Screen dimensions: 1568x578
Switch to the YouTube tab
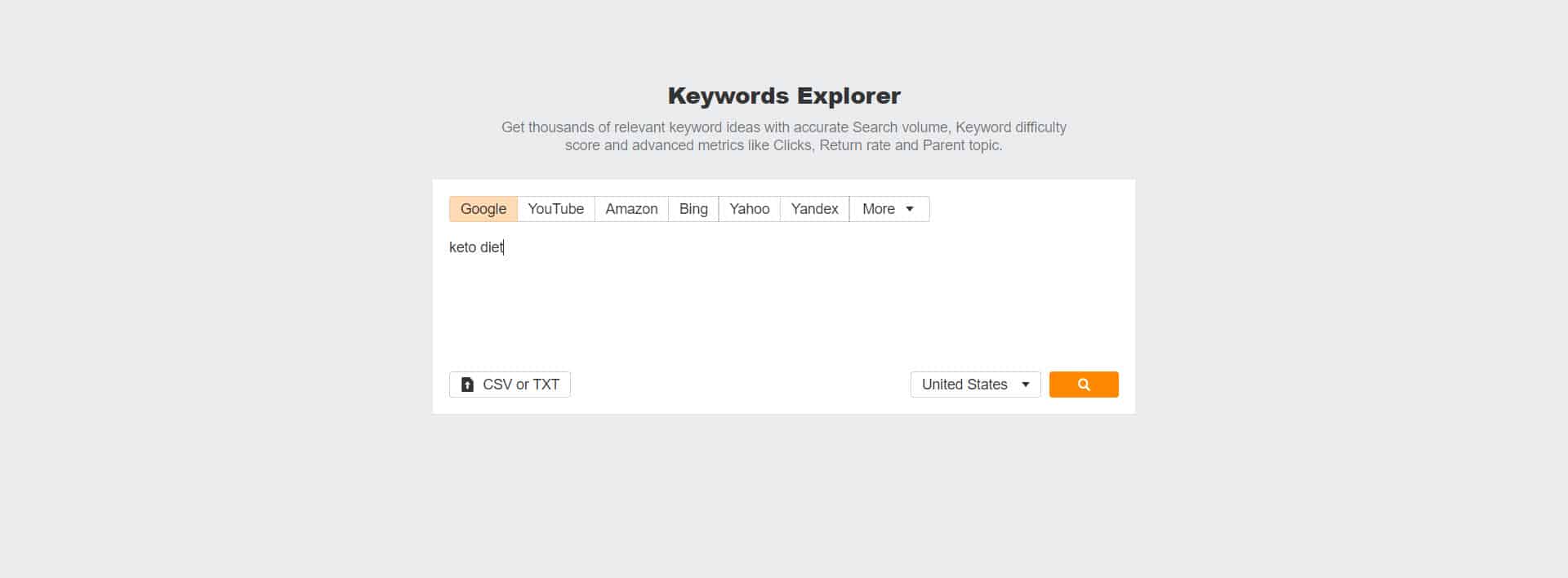556,209
